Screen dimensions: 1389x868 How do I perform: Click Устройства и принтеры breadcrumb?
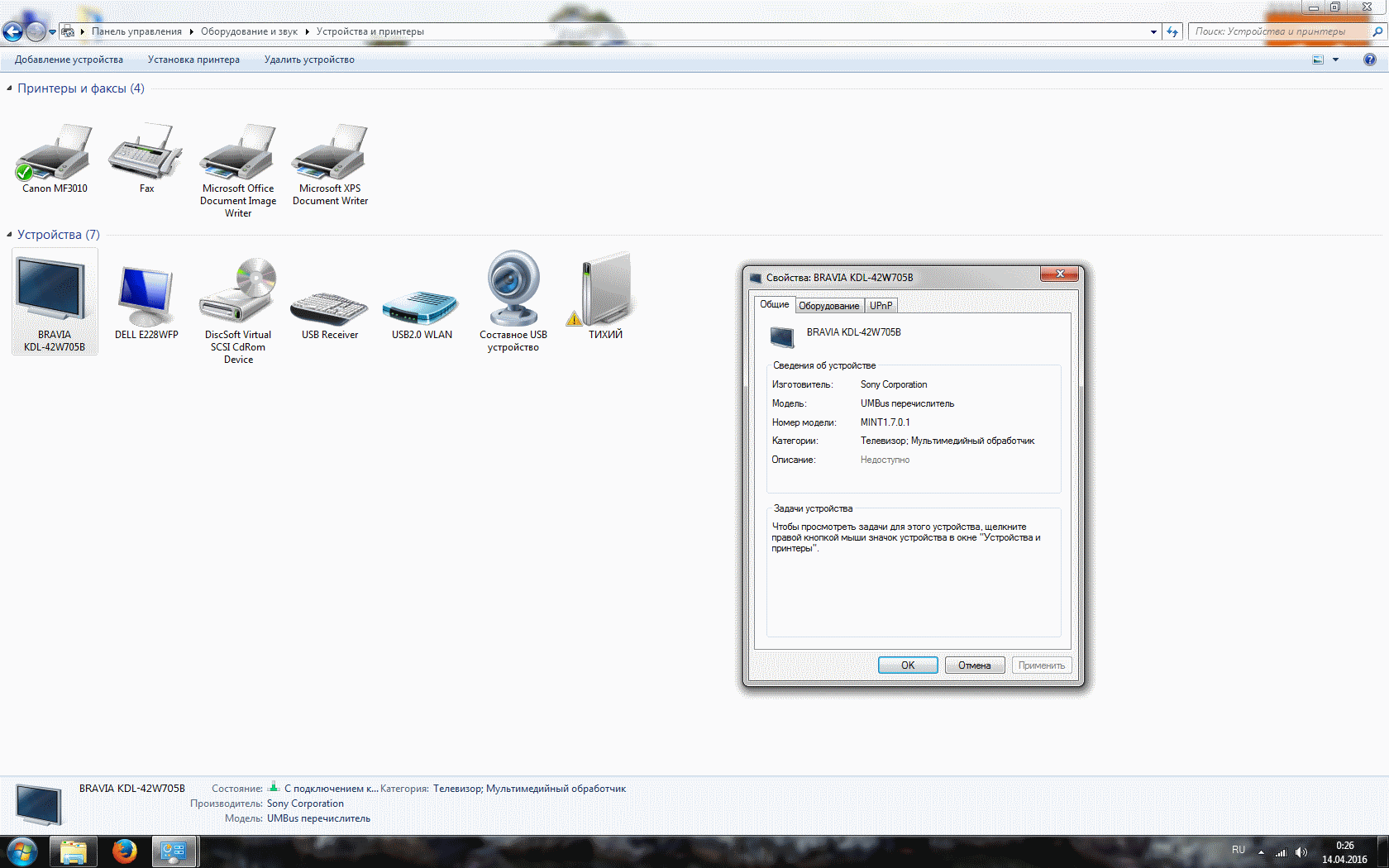pyautogui.click(x=370, y=31)
